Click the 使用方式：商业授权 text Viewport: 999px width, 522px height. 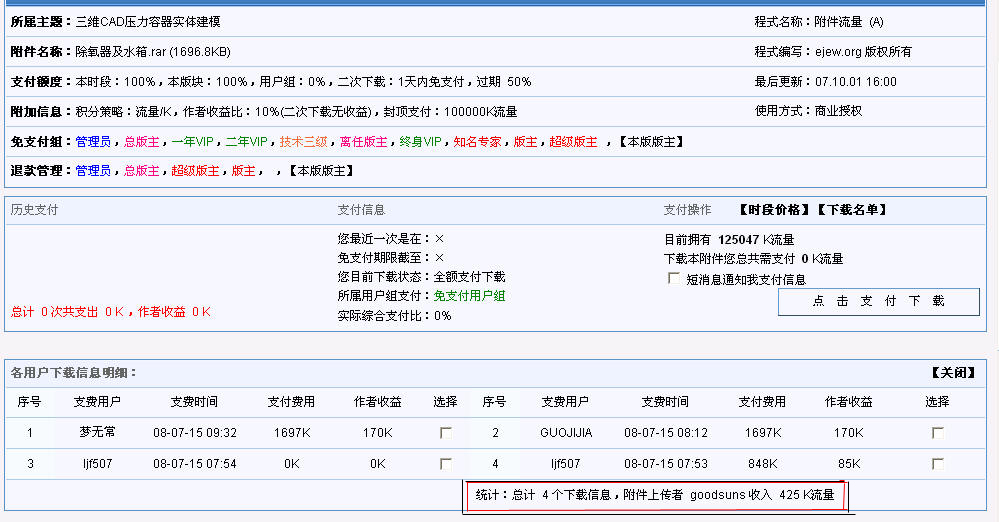tap(809, 111)
